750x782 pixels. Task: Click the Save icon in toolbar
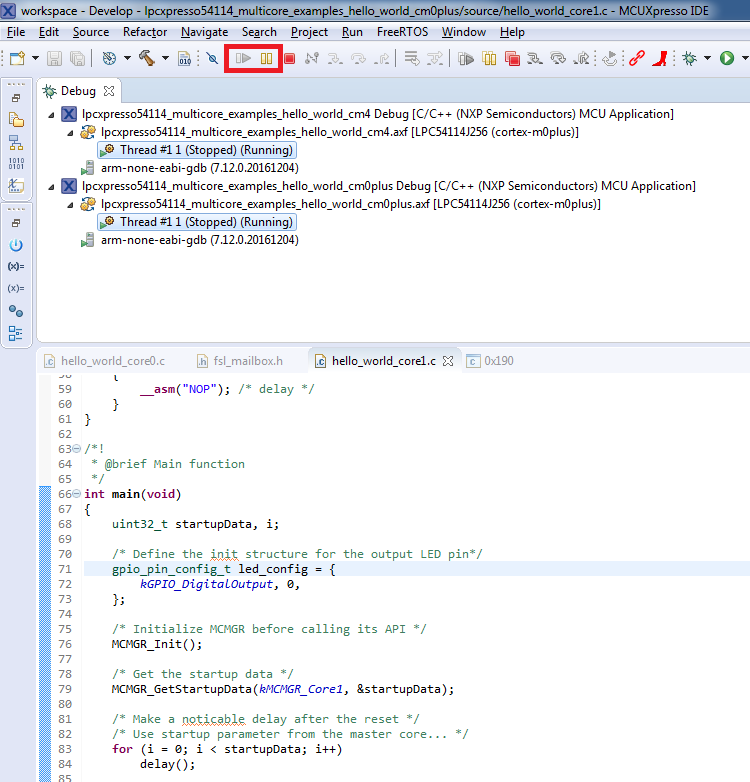click(54, 59)
